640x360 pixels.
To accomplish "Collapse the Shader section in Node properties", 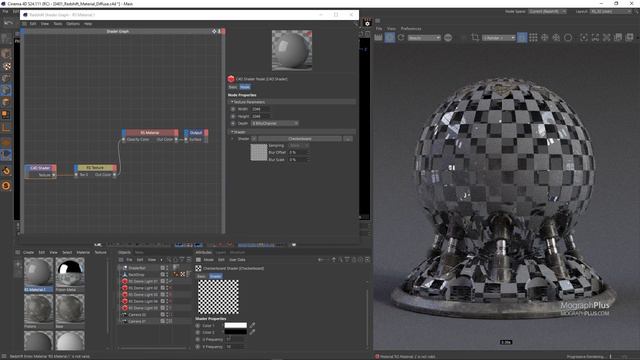I will (232, 132).
